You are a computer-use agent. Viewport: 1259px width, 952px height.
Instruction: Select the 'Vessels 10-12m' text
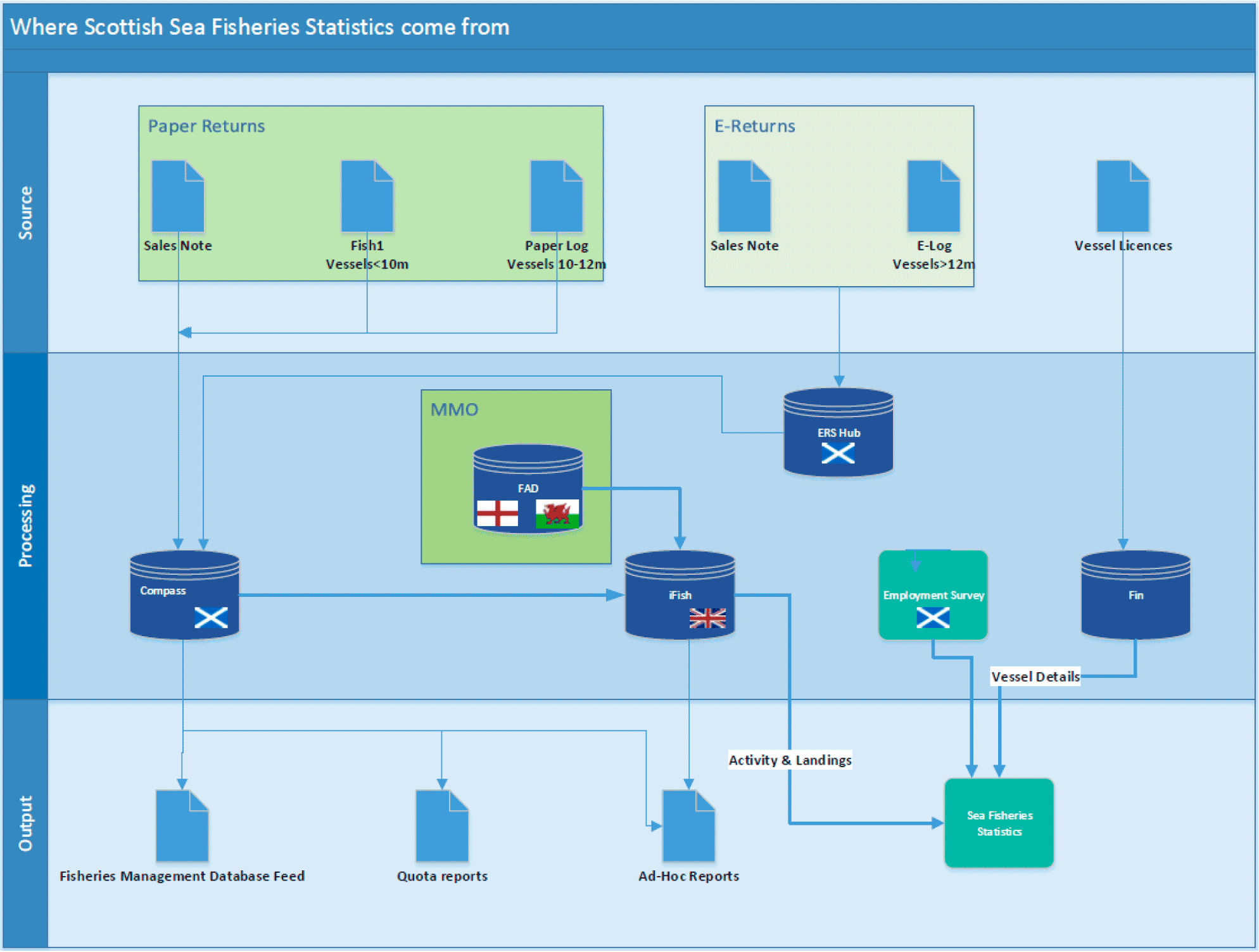click(556, 264)
